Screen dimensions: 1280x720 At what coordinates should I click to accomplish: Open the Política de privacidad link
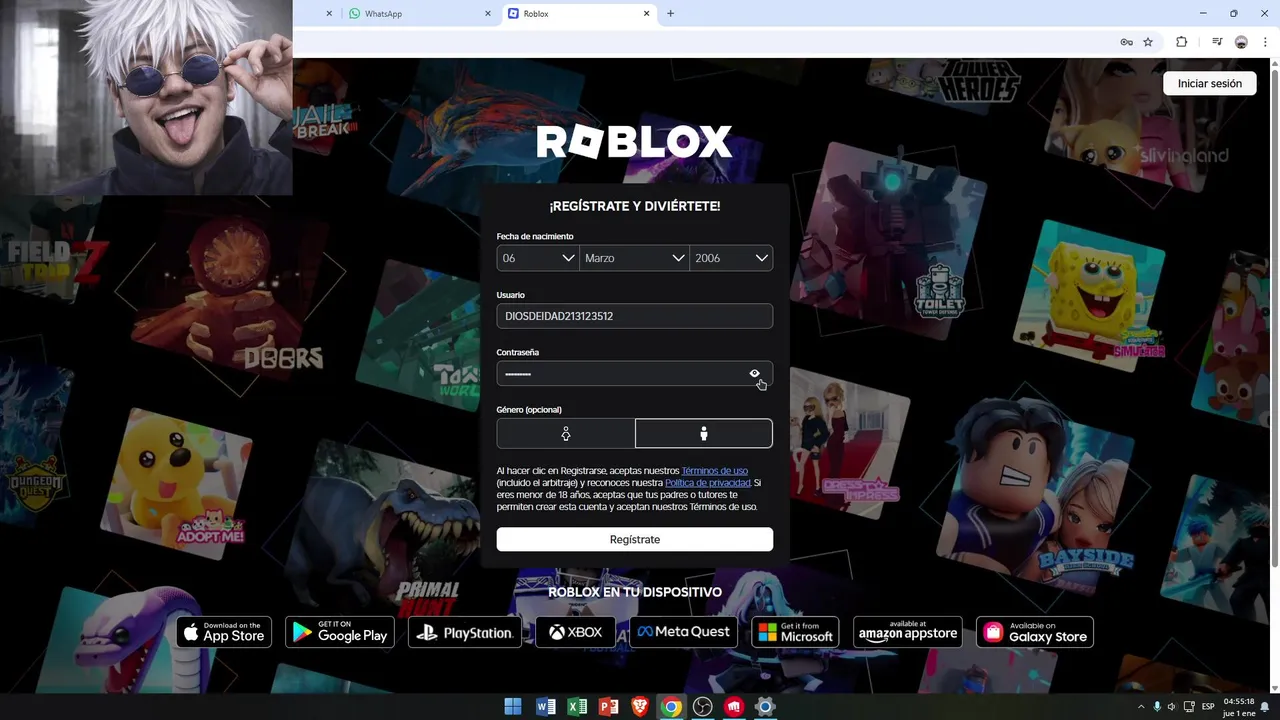pyautogui.click(x=707, y=483)
